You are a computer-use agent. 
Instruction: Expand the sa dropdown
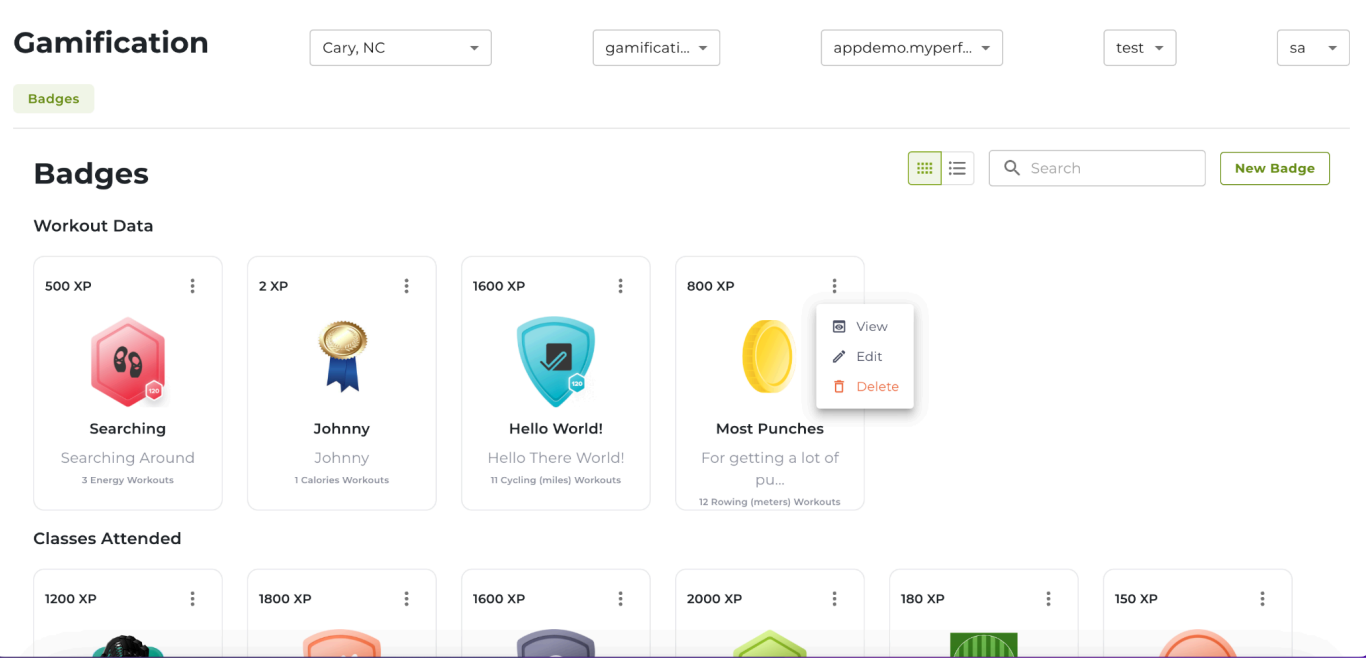1312,48
